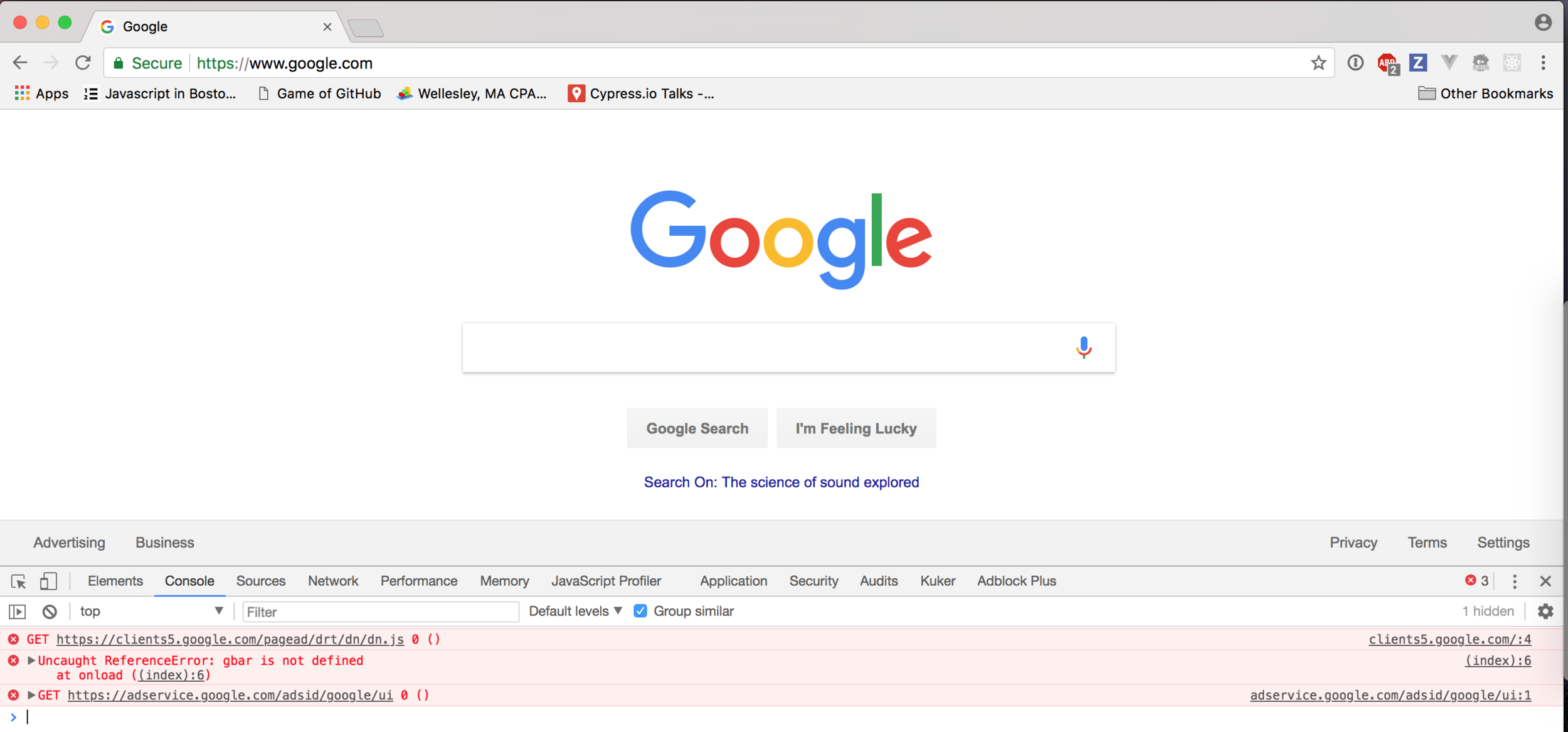Screen dimensions: 1568x732
Task: Open the top context selector dropdown
Action: point(151,611)
